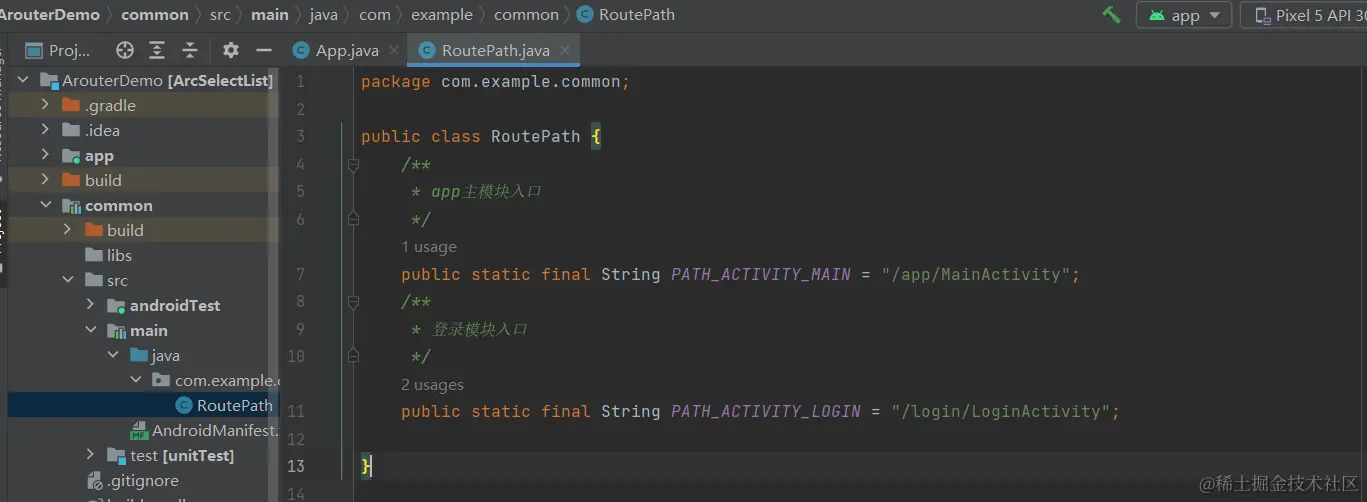
Task: Hide the Project panel with minus icon
Action: click(x=264, y=50)
